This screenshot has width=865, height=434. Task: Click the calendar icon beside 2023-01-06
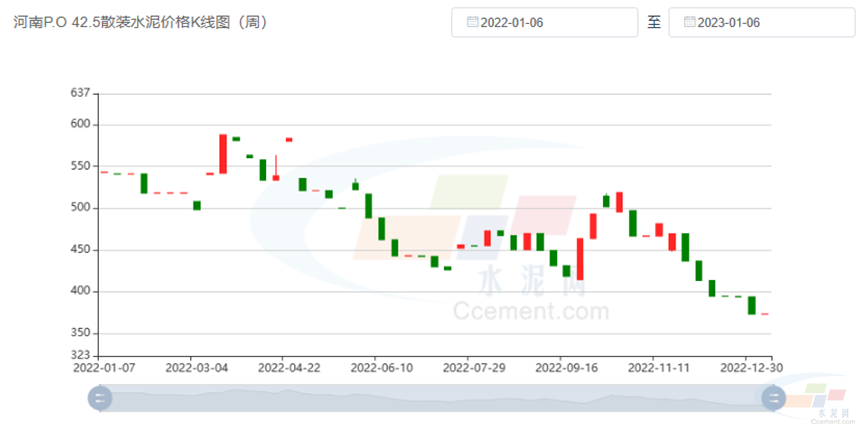pos(690,22)
